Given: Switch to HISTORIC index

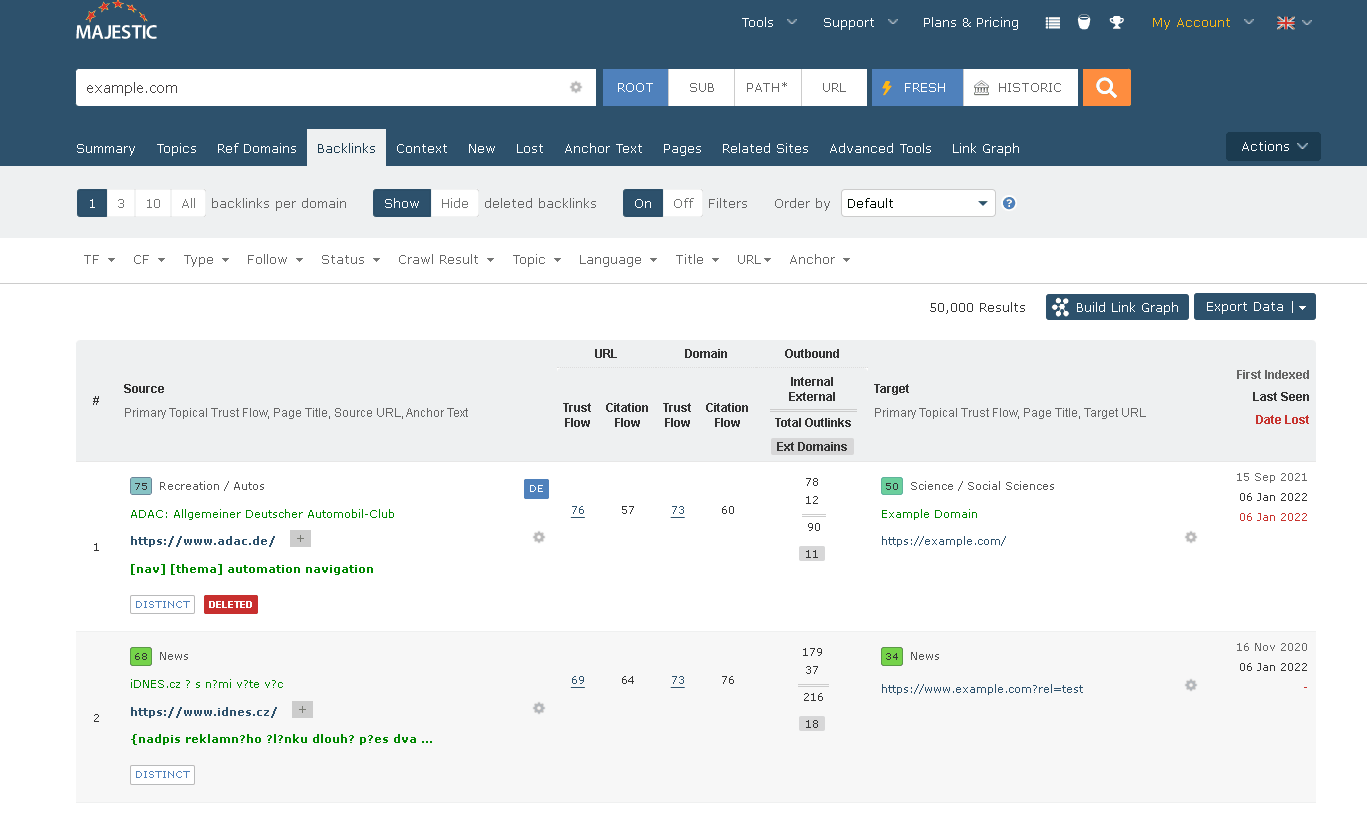Looking at the screenshot, I should pos(1021,87).
